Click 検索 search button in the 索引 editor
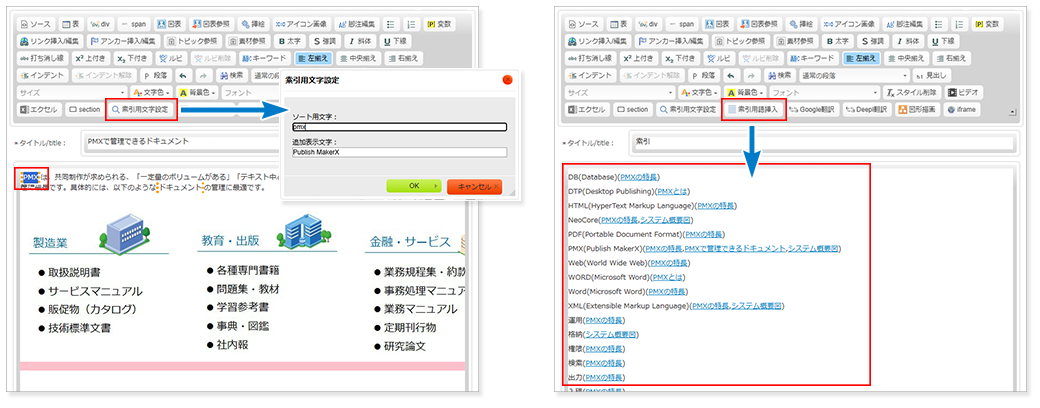 click(779, 75)
